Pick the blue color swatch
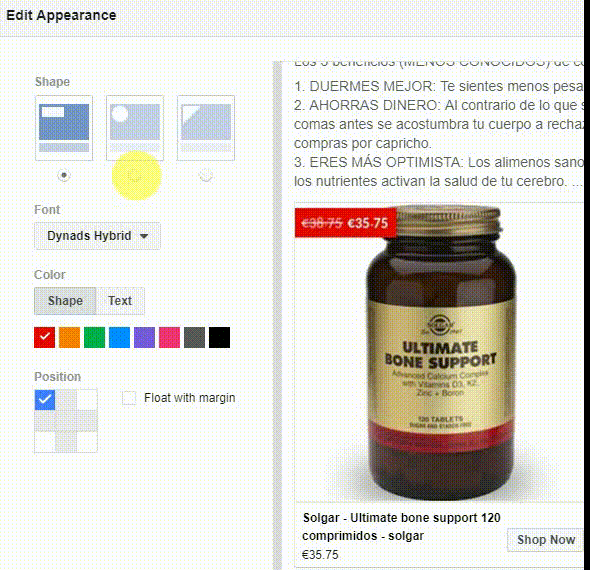This screenshot has height=570, width=590. [x=119, y=337]
